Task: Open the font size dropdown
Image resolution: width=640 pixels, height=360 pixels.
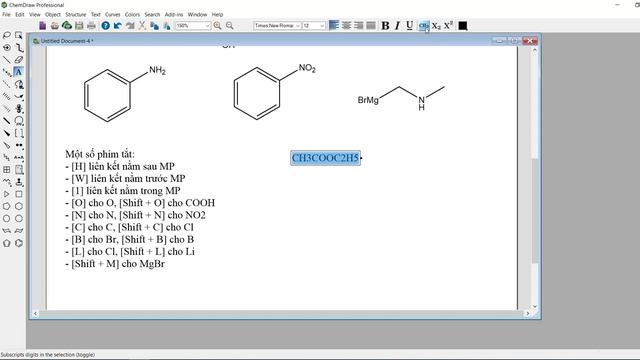Action: pyautogui.click(x=322, y=26)
